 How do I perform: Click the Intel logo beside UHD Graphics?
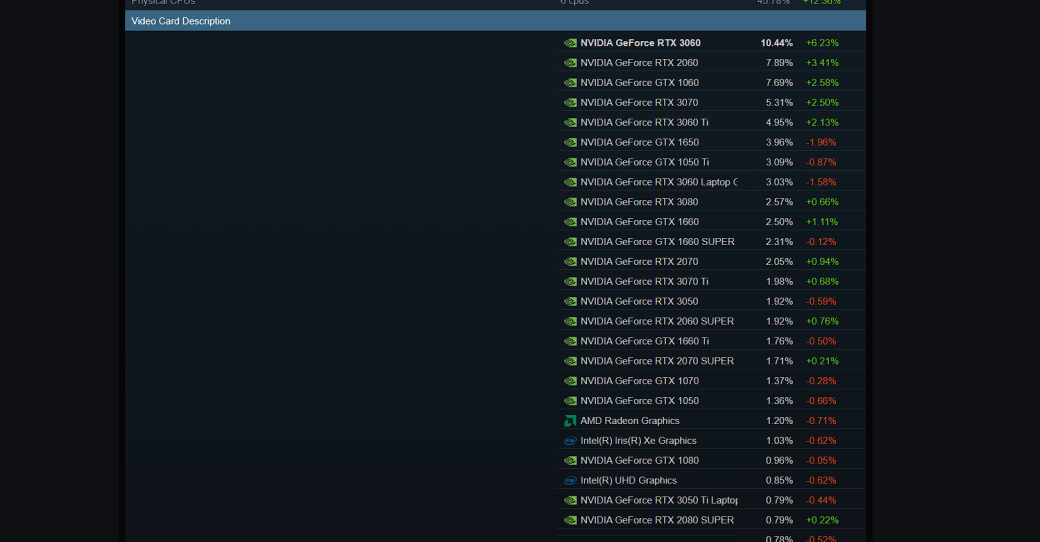pos(570,480)
